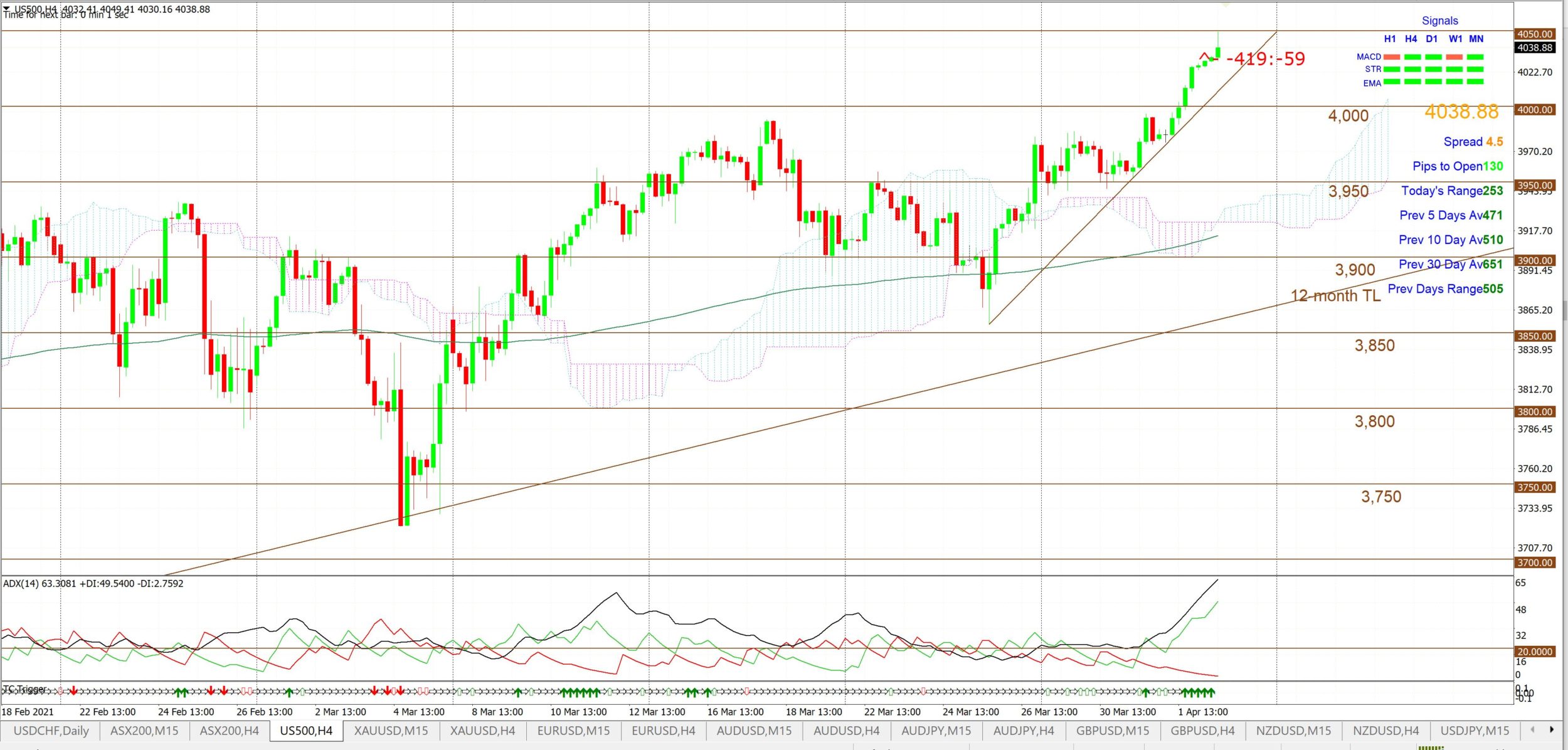
Task: Click the red '-419:-59' countdown text
Action: coord(1266,59)
